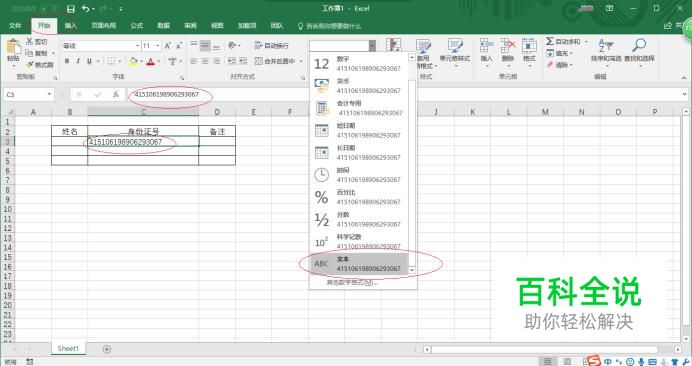
Task: Click the Share button at top right
Action: [x=673, y=26]
